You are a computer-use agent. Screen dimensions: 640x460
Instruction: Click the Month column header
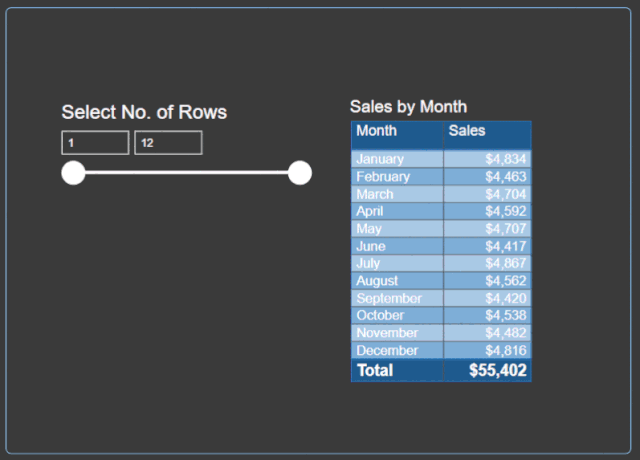(x=377, y=131)
